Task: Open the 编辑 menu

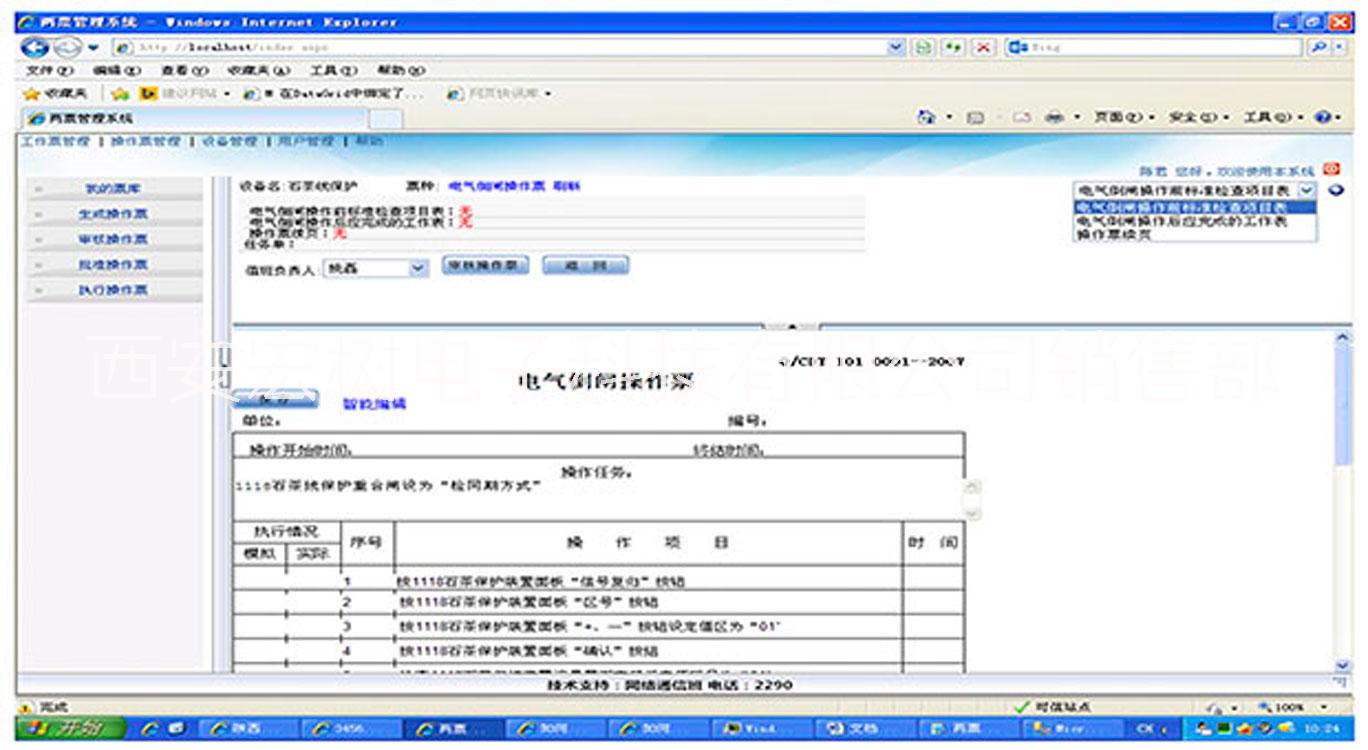Action: pos(117,71)
